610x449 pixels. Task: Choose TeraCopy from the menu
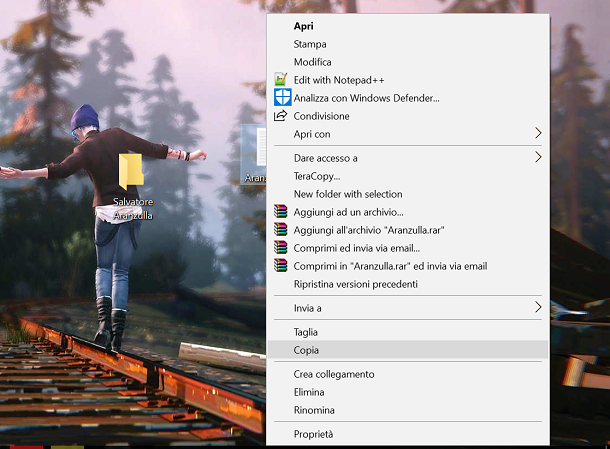(408, 176)
